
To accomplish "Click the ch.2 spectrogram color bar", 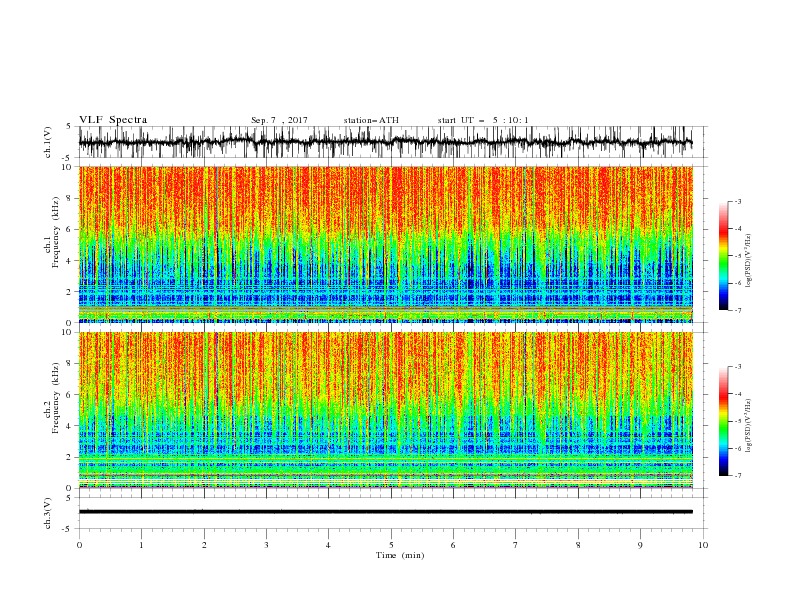I will pos(723,421).
